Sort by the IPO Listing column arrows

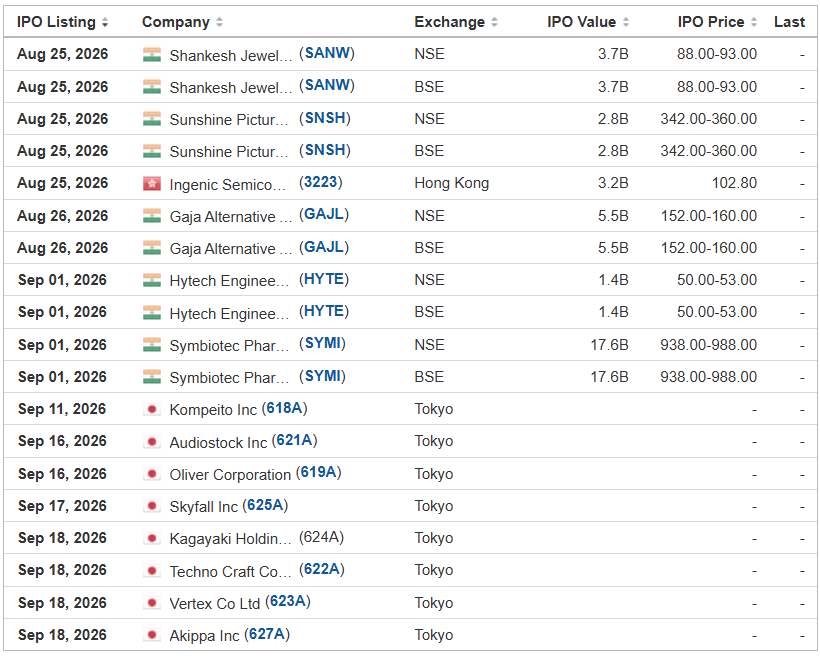pyautogui.click(x=105, y=22)
